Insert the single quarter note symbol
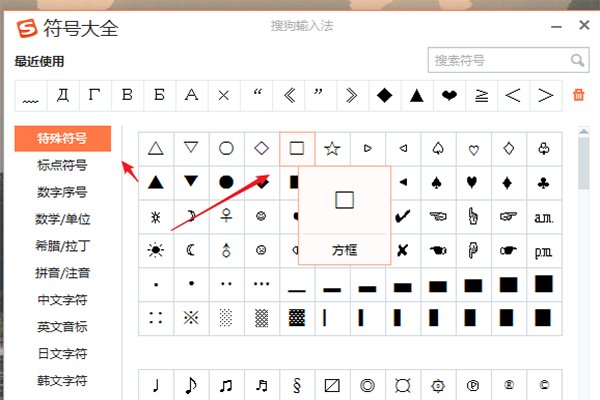600x400 pixels. (x=156, y=385)
